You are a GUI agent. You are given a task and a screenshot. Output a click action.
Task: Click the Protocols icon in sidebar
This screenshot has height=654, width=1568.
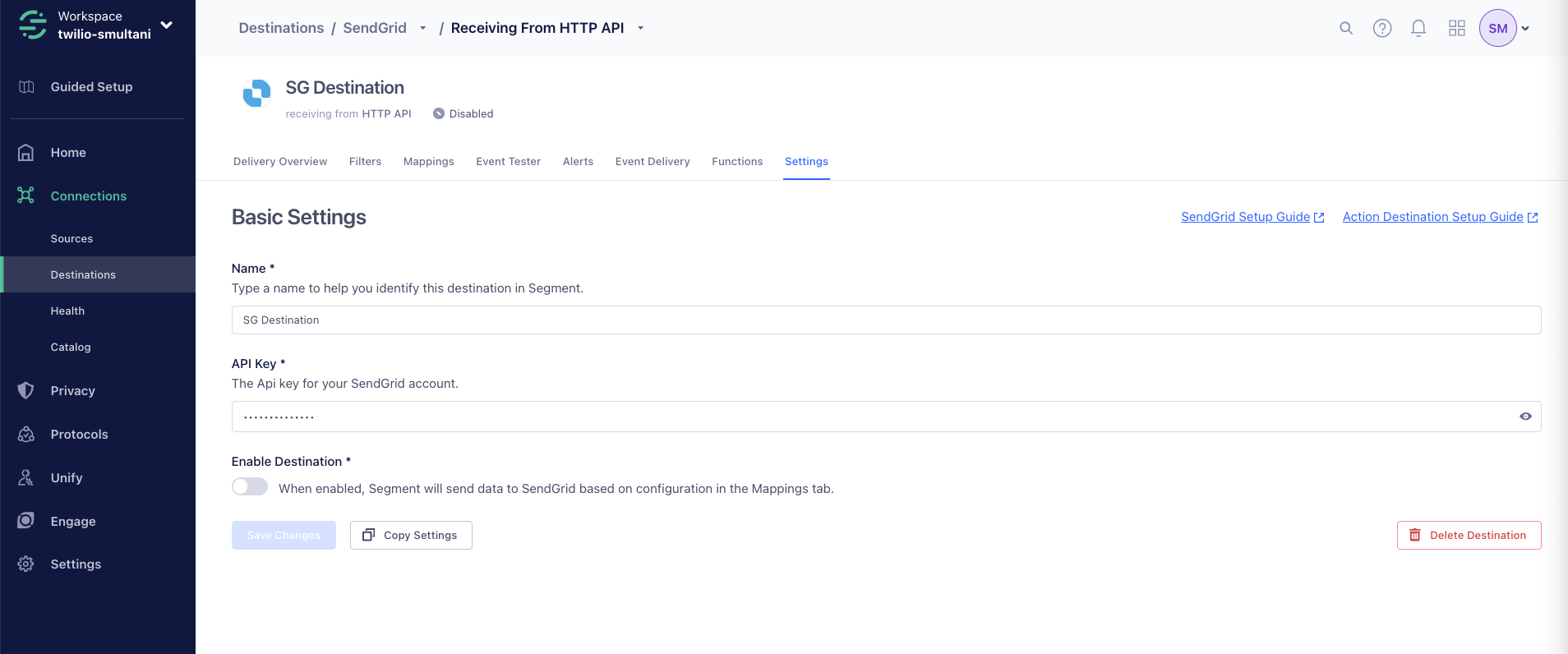coord(26,434)
